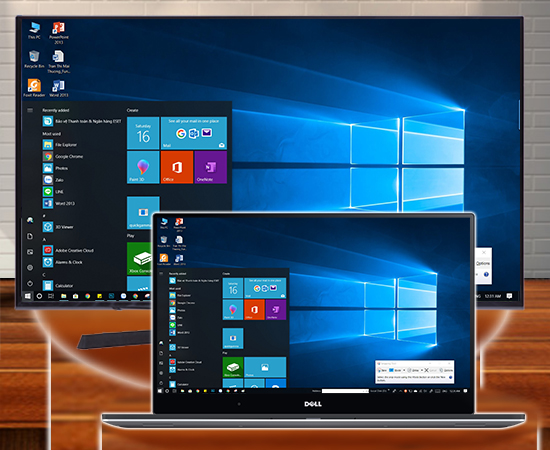Viewport: 550px width, 450px height.
Task: Click letter A header in monitor app list
Action: pyautogui.click(x=44, y=239)
